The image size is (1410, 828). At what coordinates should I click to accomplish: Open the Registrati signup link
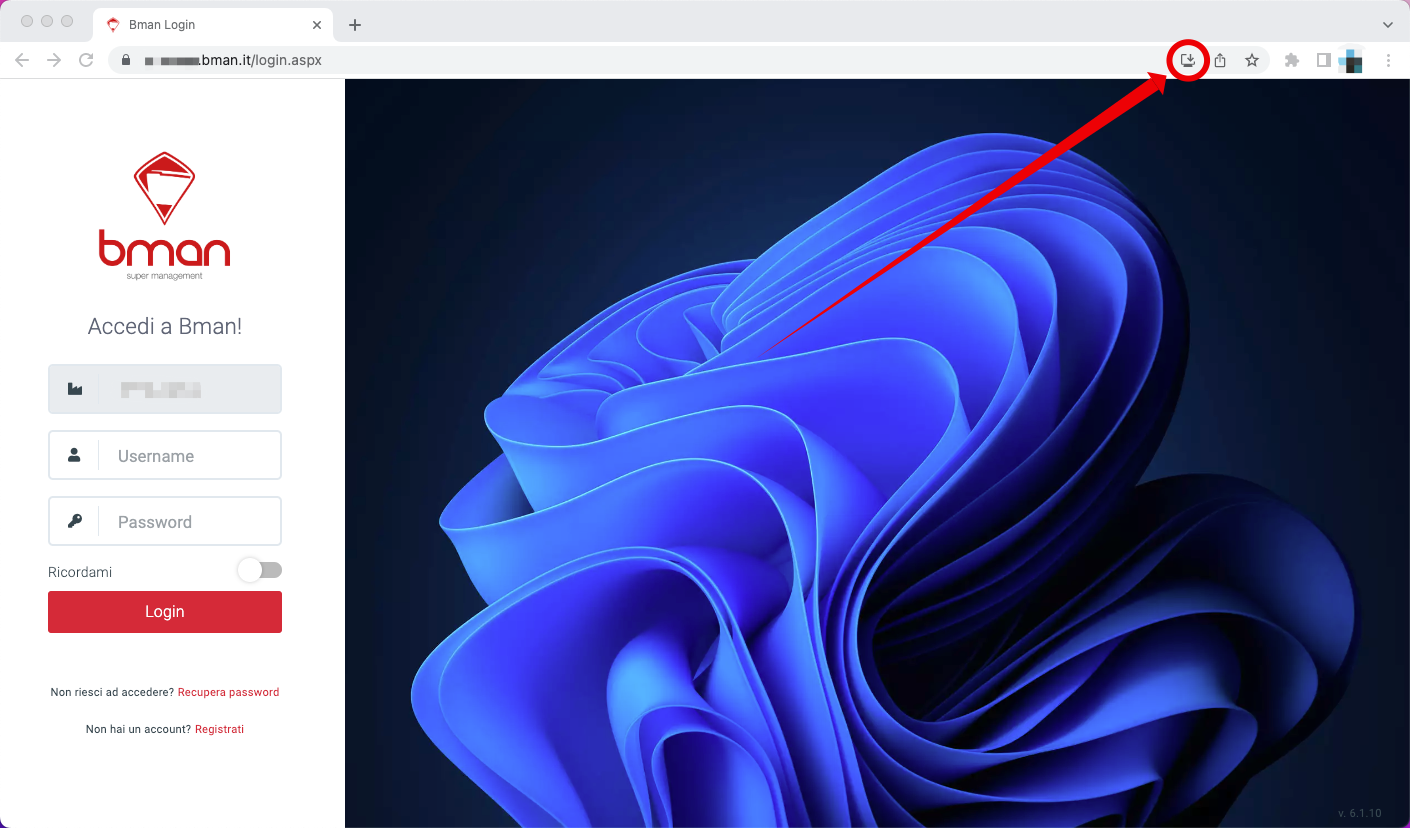pyautogui.click(x=219, y=729)
